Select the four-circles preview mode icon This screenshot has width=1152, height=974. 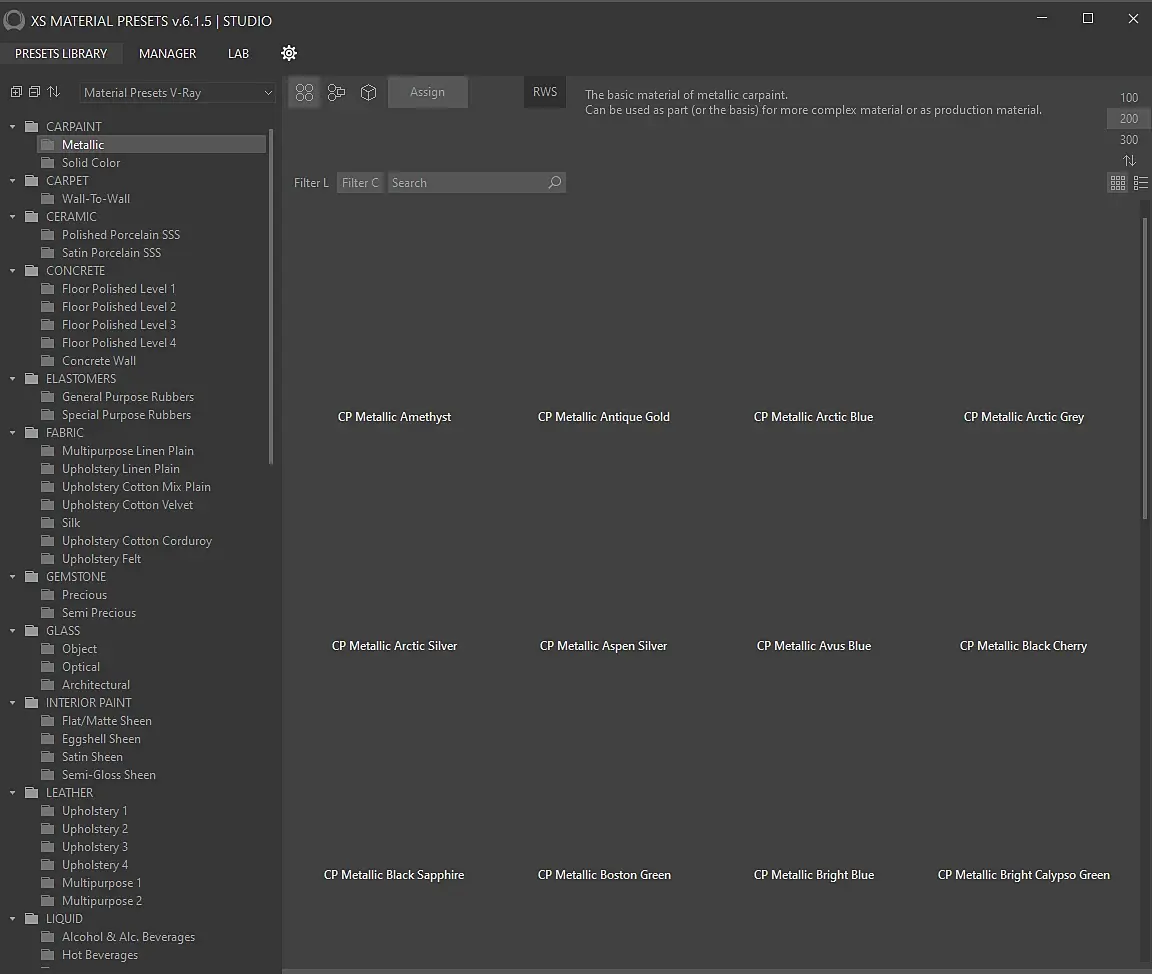point(305,92)
